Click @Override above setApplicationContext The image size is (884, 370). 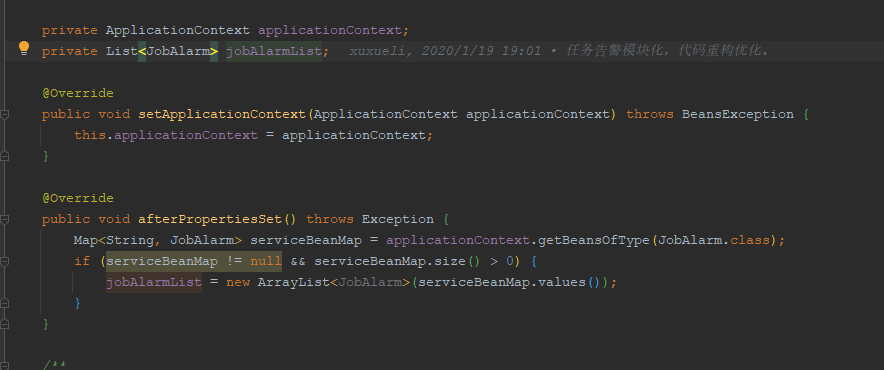click(77, 93)
